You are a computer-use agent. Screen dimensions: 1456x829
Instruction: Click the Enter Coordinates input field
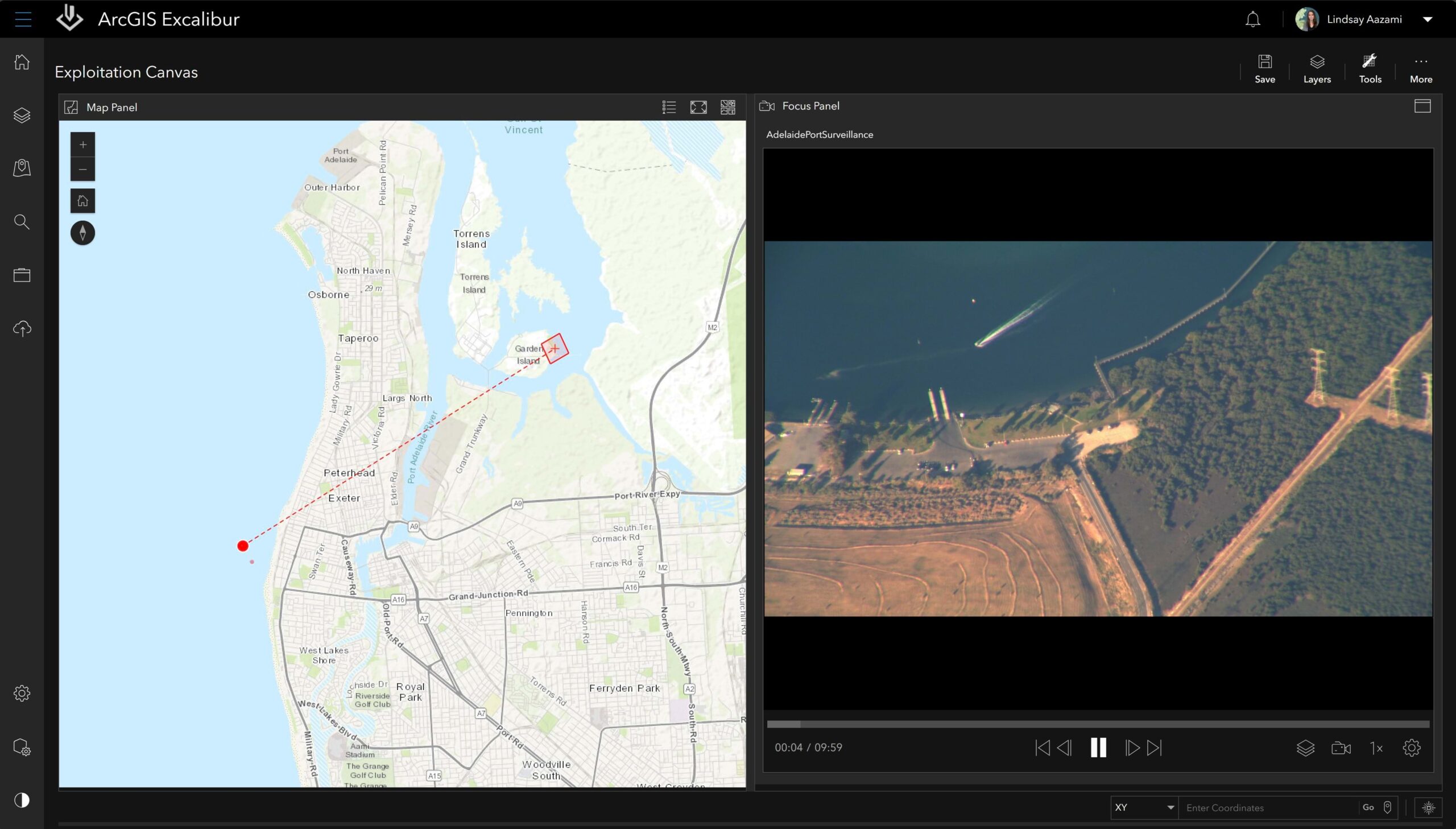(1268, 807)
